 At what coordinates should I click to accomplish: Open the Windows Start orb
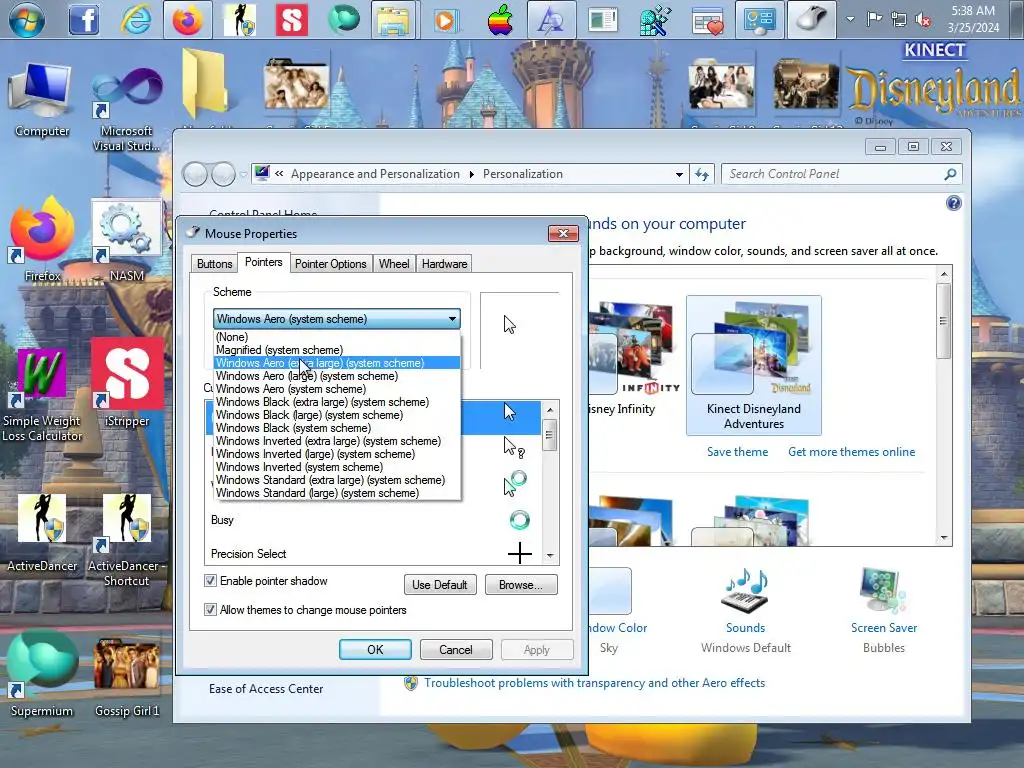[x=26, y=20]
